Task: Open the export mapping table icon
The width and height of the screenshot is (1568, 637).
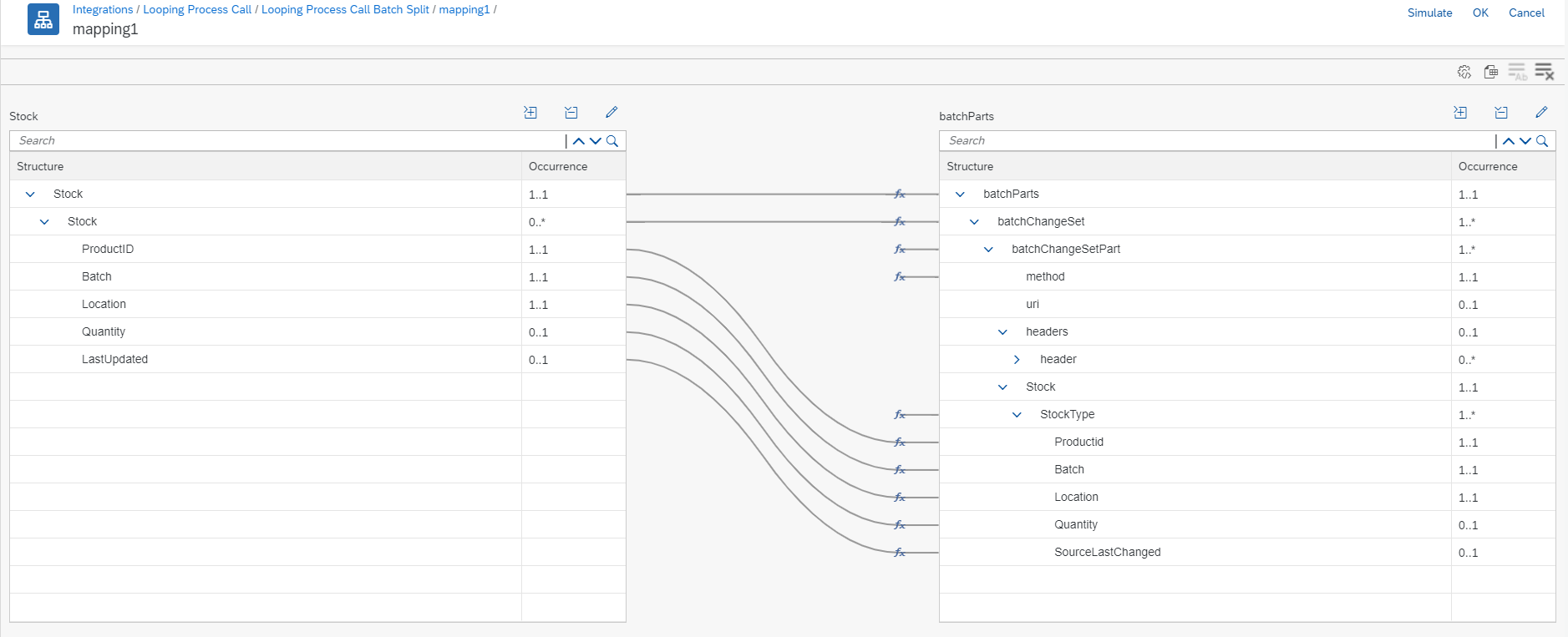Action: pyautogui.click(x=1490, y=72)
